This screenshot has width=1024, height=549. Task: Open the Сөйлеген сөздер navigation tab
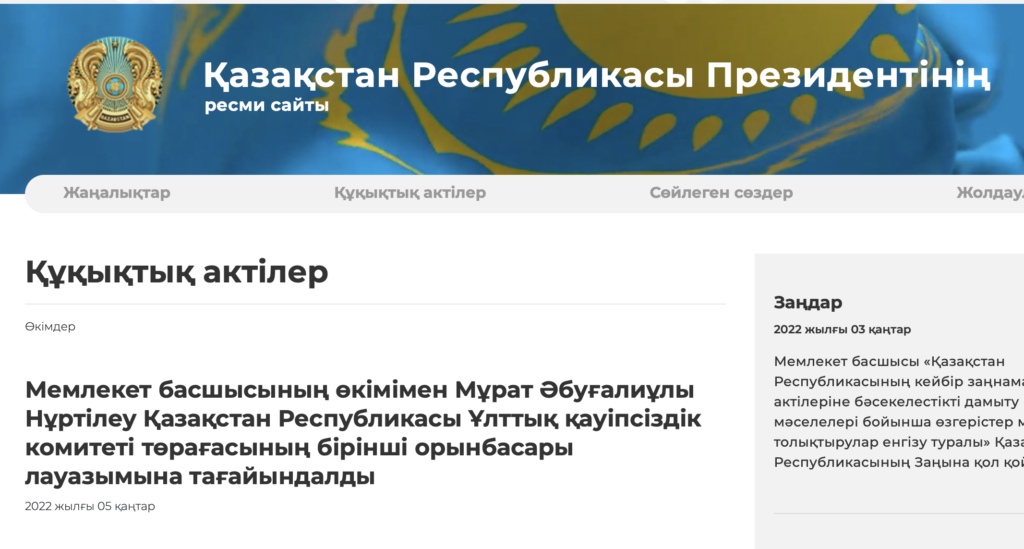721,193
